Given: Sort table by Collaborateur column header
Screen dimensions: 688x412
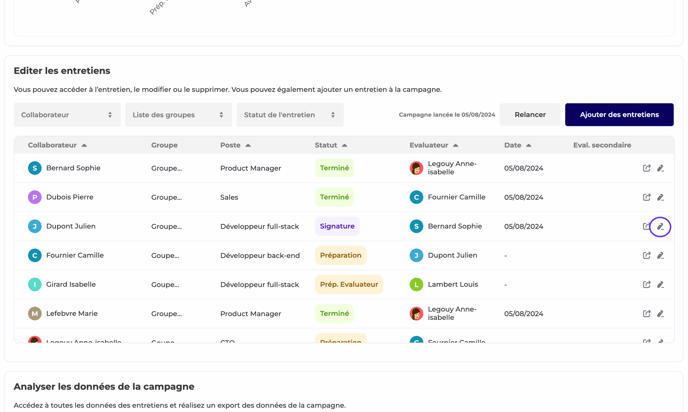Looking at the screenshot, I should 57,145.
